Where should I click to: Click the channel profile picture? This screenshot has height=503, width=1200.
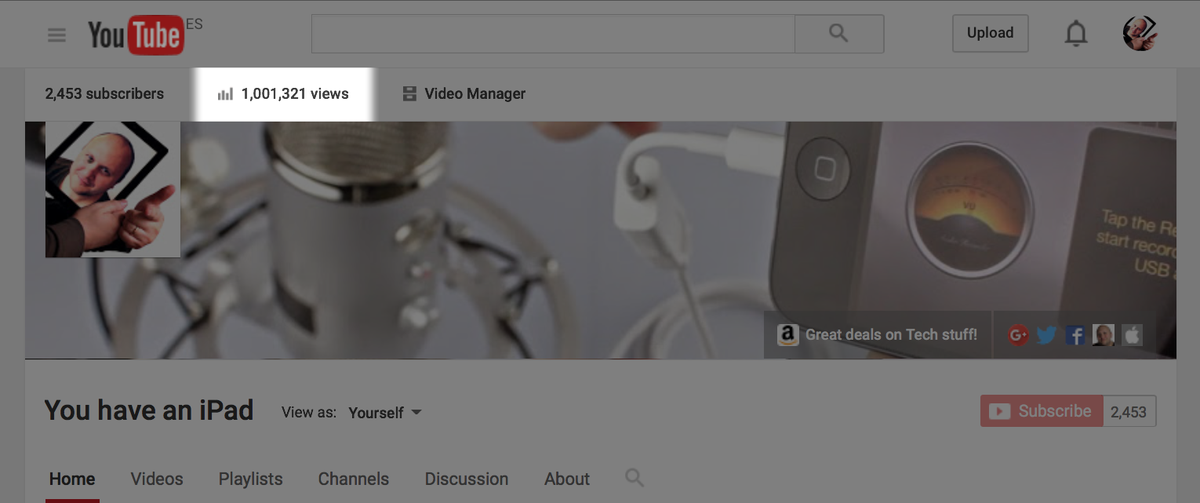pyautogui.click(x=113, y=189)
